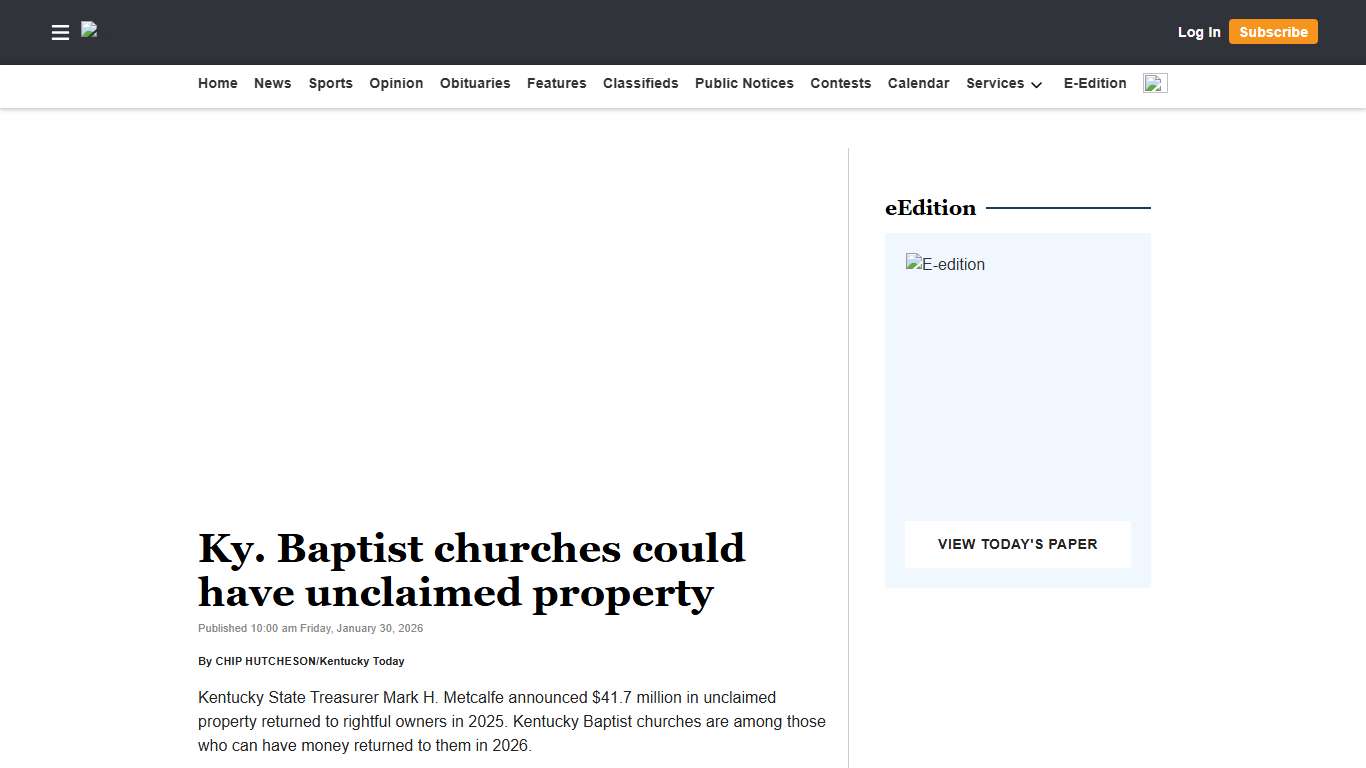Open the Opinion page
Screen dimensions: 1366x768
(x=396, y=83)
